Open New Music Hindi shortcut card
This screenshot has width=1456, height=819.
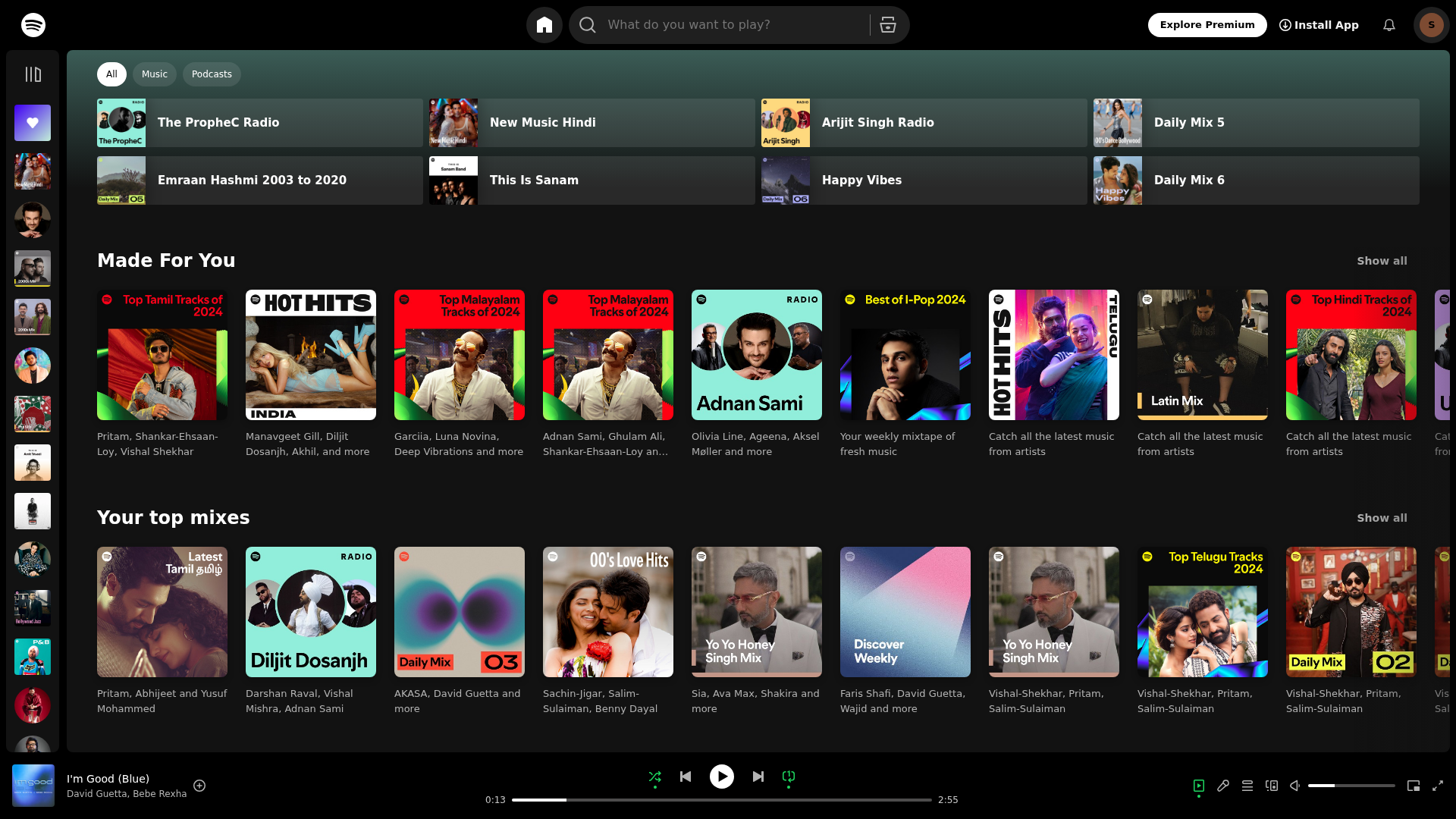point(592,123)
